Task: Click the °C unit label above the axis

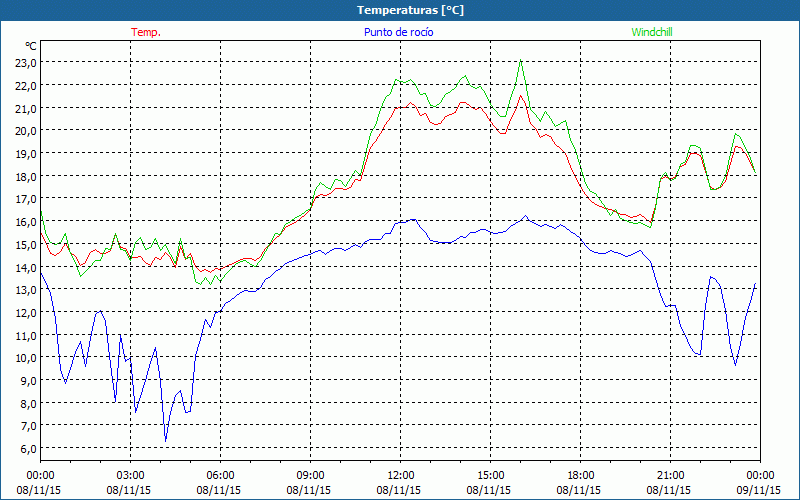Action: point(31,46)
